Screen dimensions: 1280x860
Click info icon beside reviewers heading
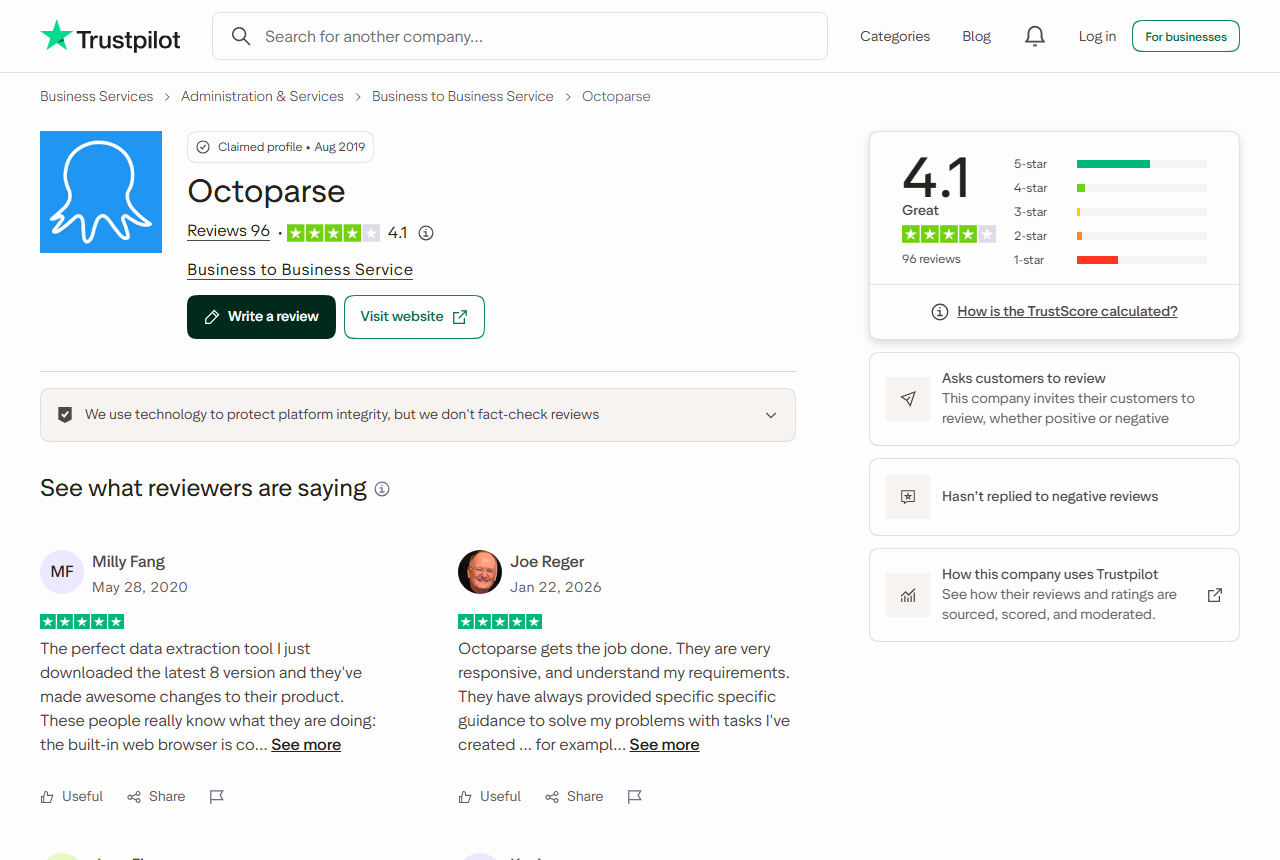click(x=382, y=489)
